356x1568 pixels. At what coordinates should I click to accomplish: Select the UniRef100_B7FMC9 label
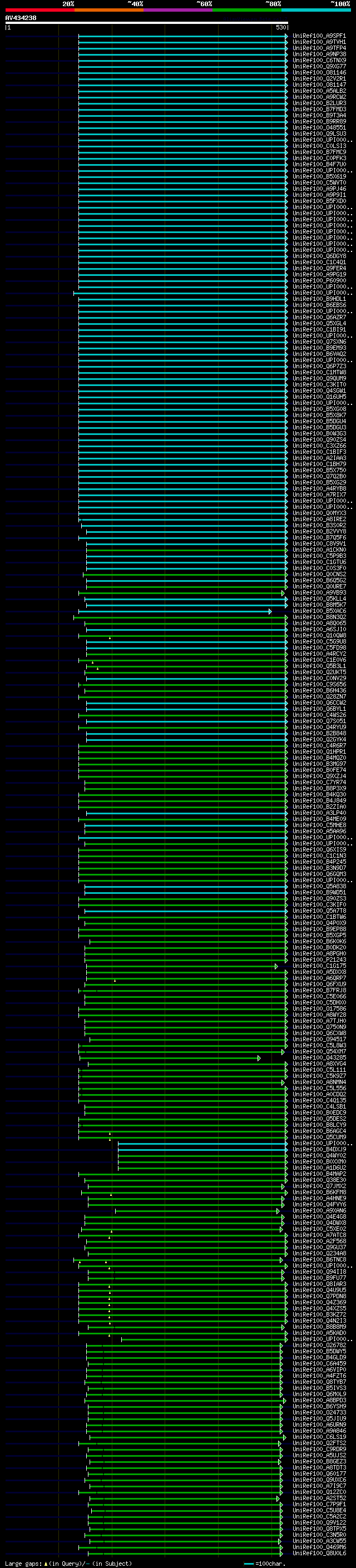coord(319,152)
